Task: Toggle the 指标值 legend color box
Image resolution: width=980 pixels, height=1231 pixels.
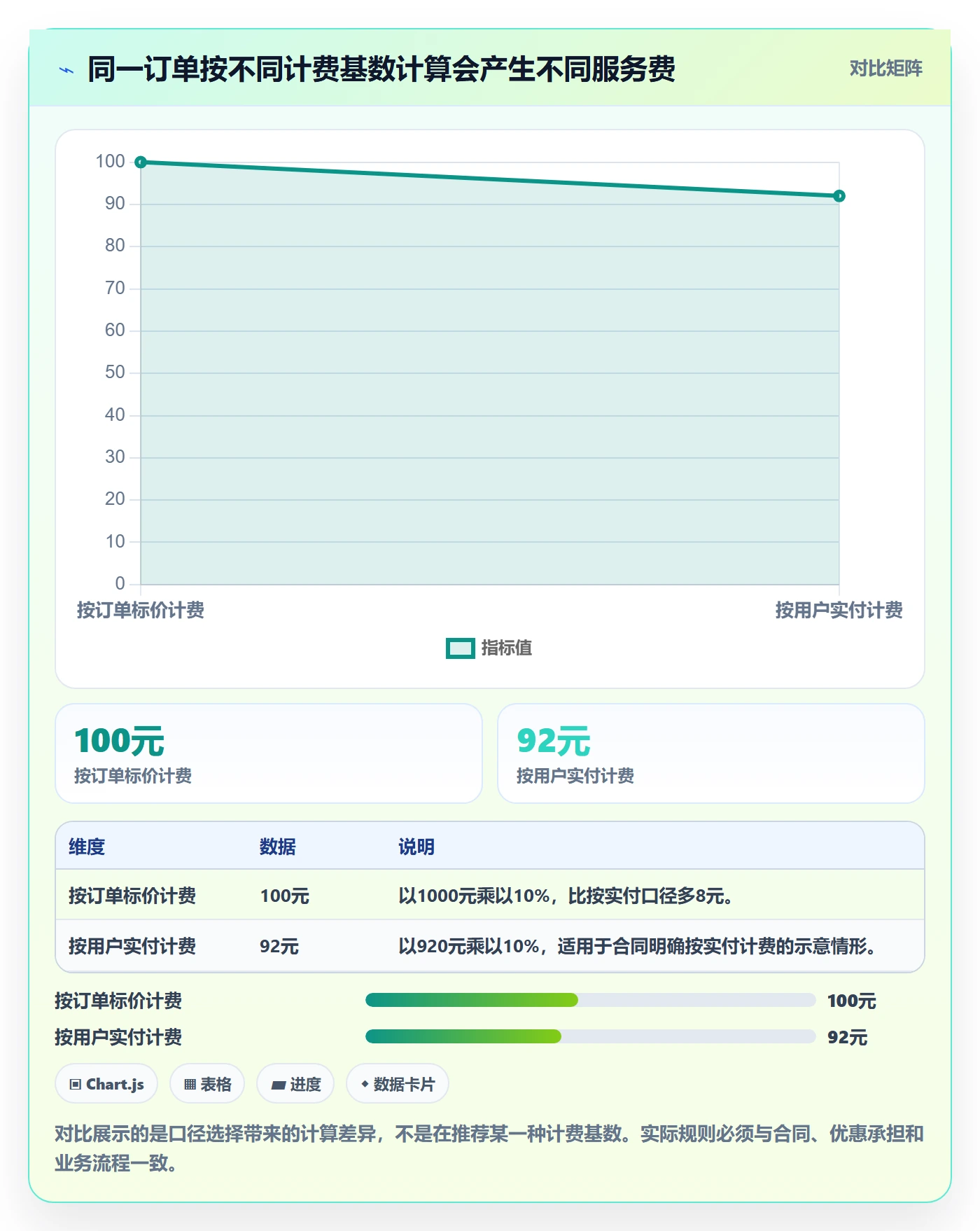Action: tap(461, 648)
